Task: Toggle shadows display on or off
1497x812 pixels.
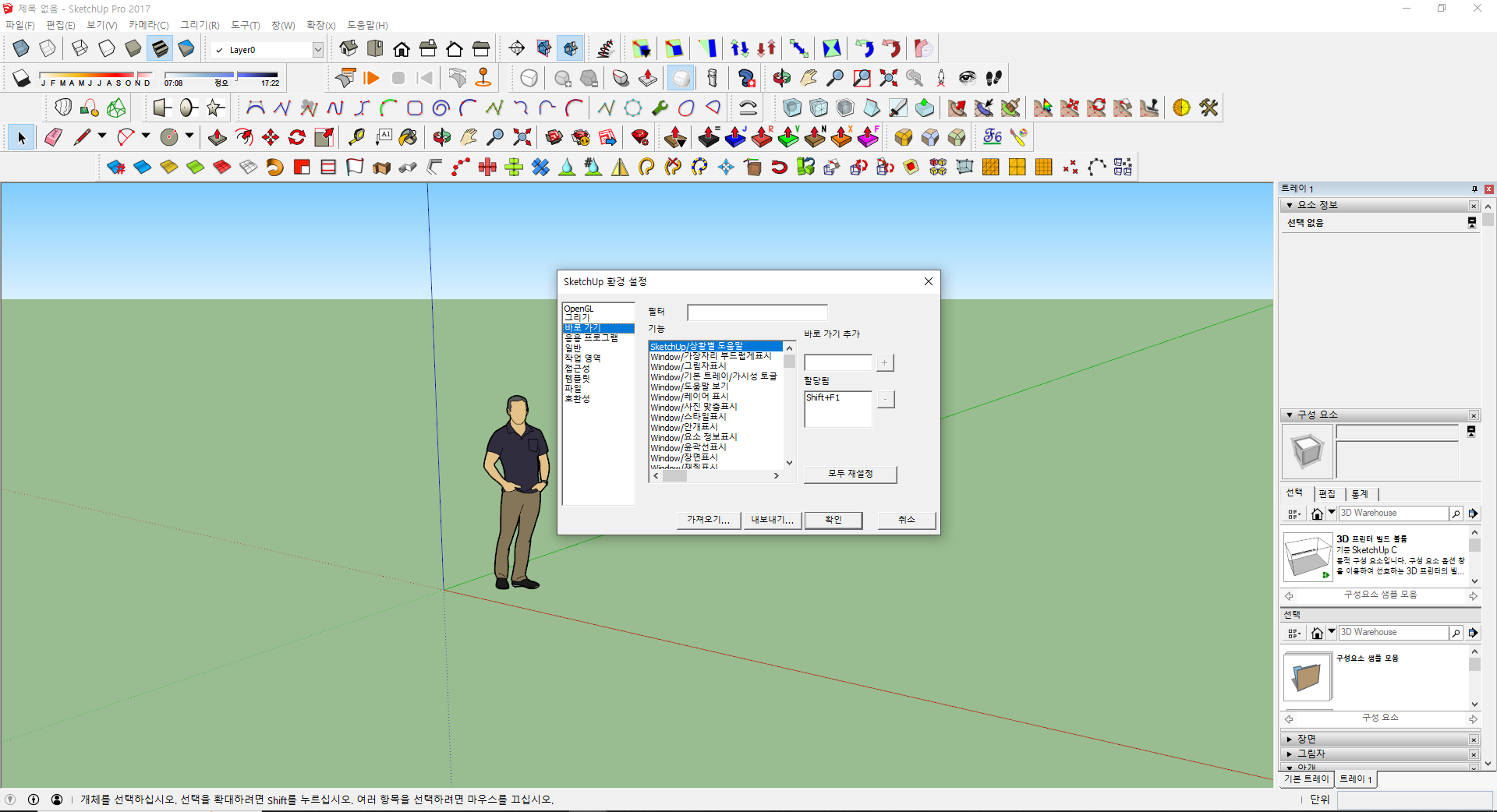Action: (x=22, y=78)
